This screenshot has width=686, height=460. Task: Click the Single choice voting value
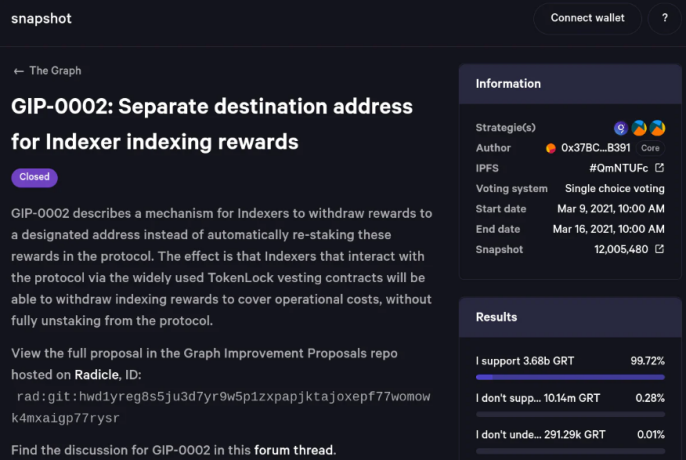614,189
